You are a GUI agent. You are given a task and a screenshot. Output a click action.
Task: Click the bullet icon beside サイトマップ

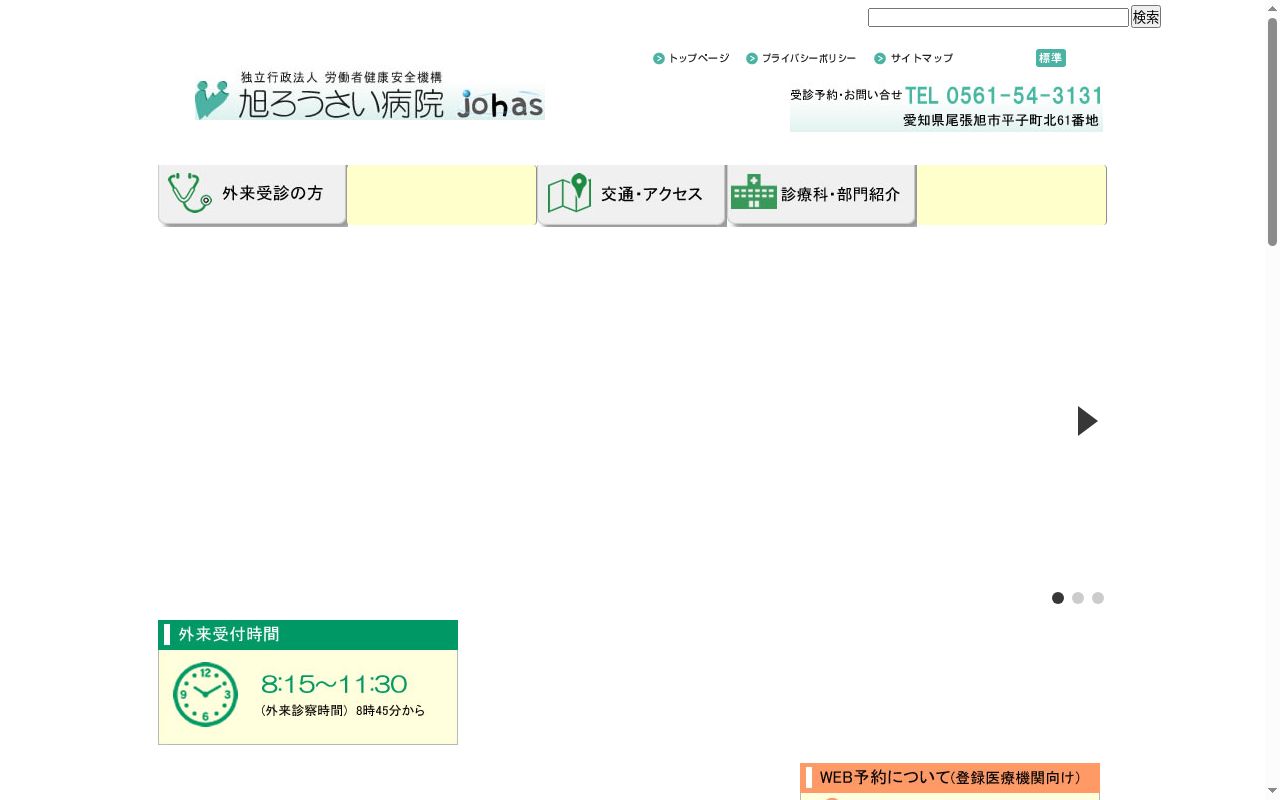(880, 58)
